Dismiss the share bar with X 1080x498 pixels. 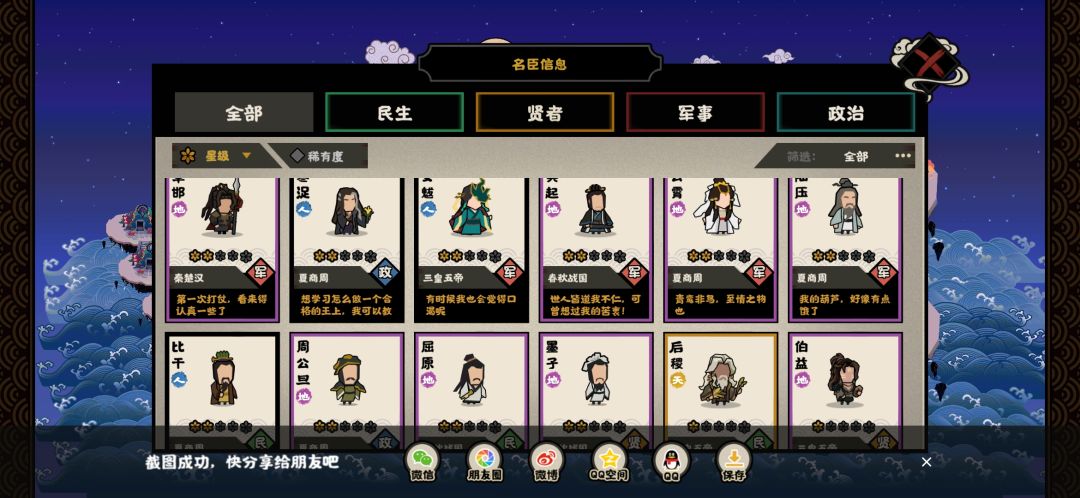926,462
